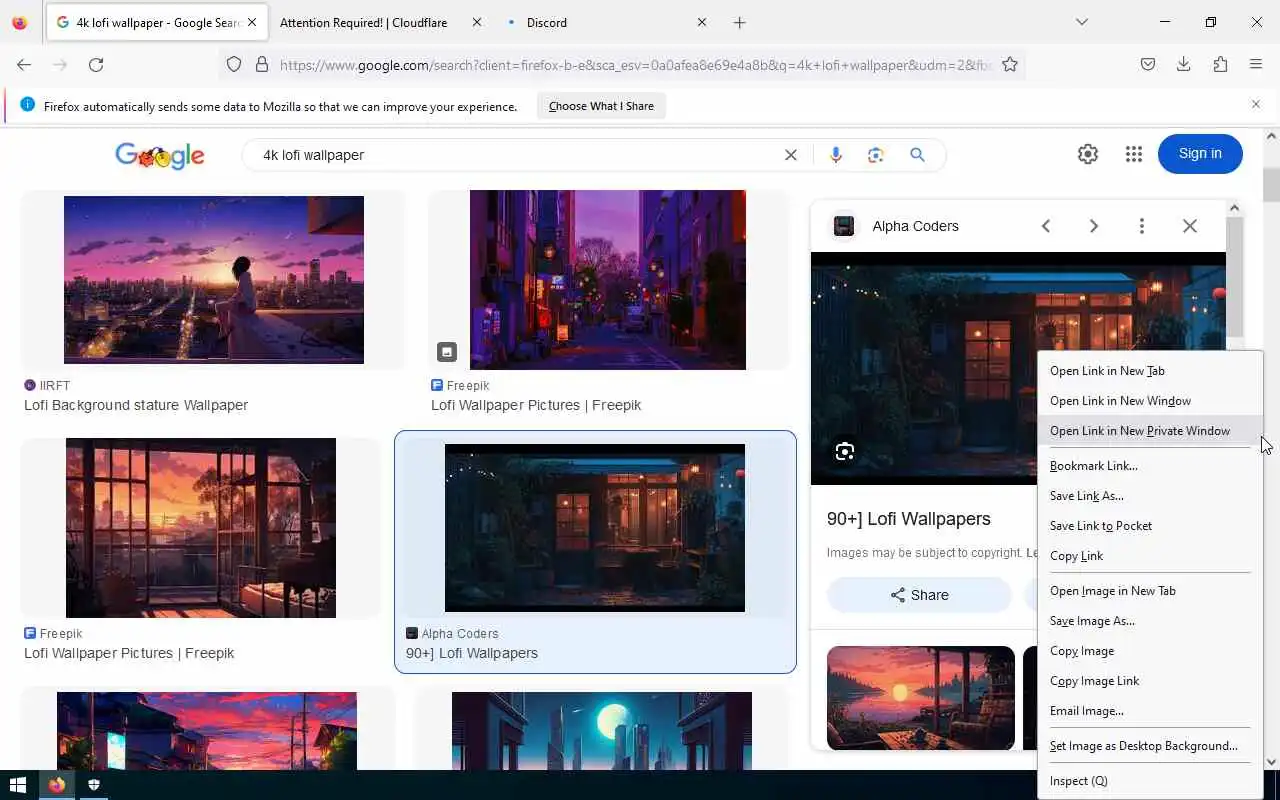The image size is (1280, 800).
Task: Select Save Link to Pocket
Action: [x=1150, y=526]
